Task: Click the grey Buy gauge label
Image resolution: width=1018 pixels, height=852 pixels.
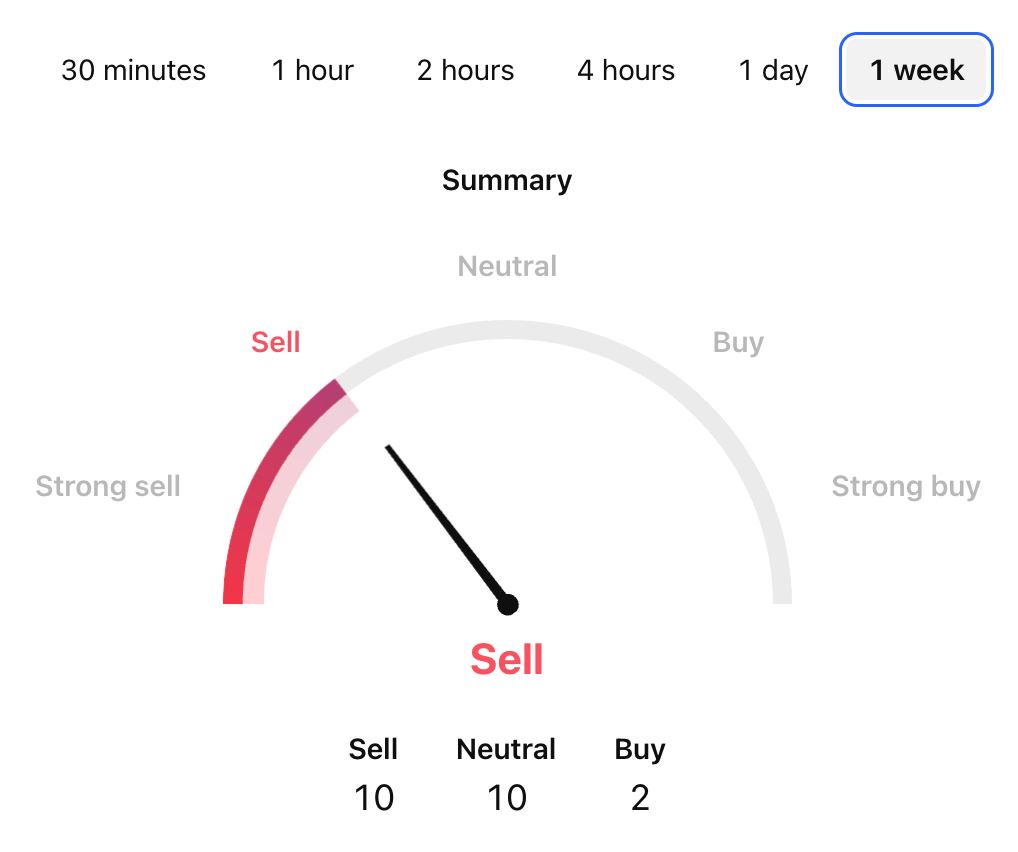Action: pyautogui.click(x=738, y=342)
